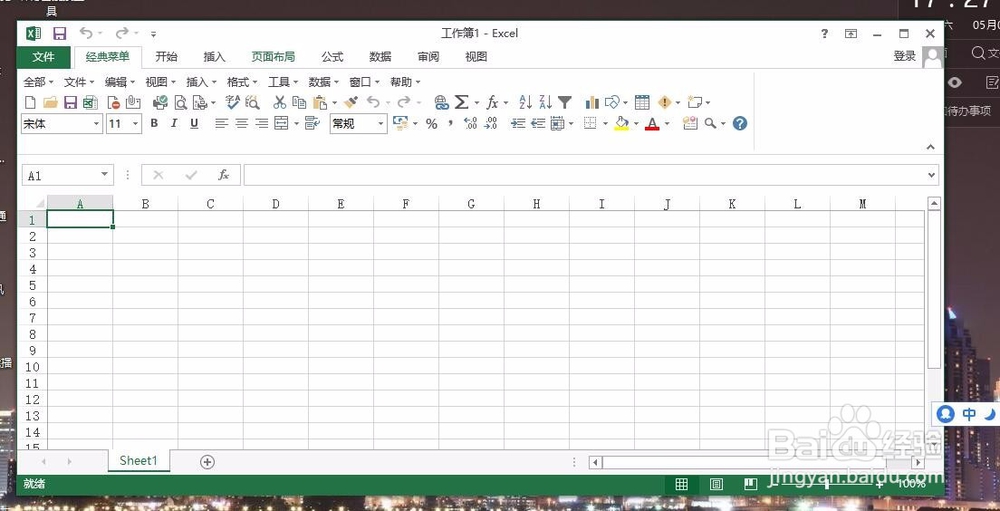Viewport: 1000px width, 511px height.
Task: Activate the Format Painter brush
Action: 351,102
